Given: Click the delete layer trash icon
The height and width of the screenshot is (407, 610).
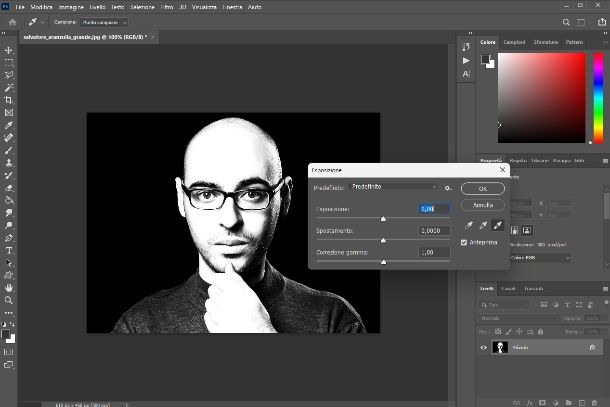Looking at the screenshot, I should 594,403.
